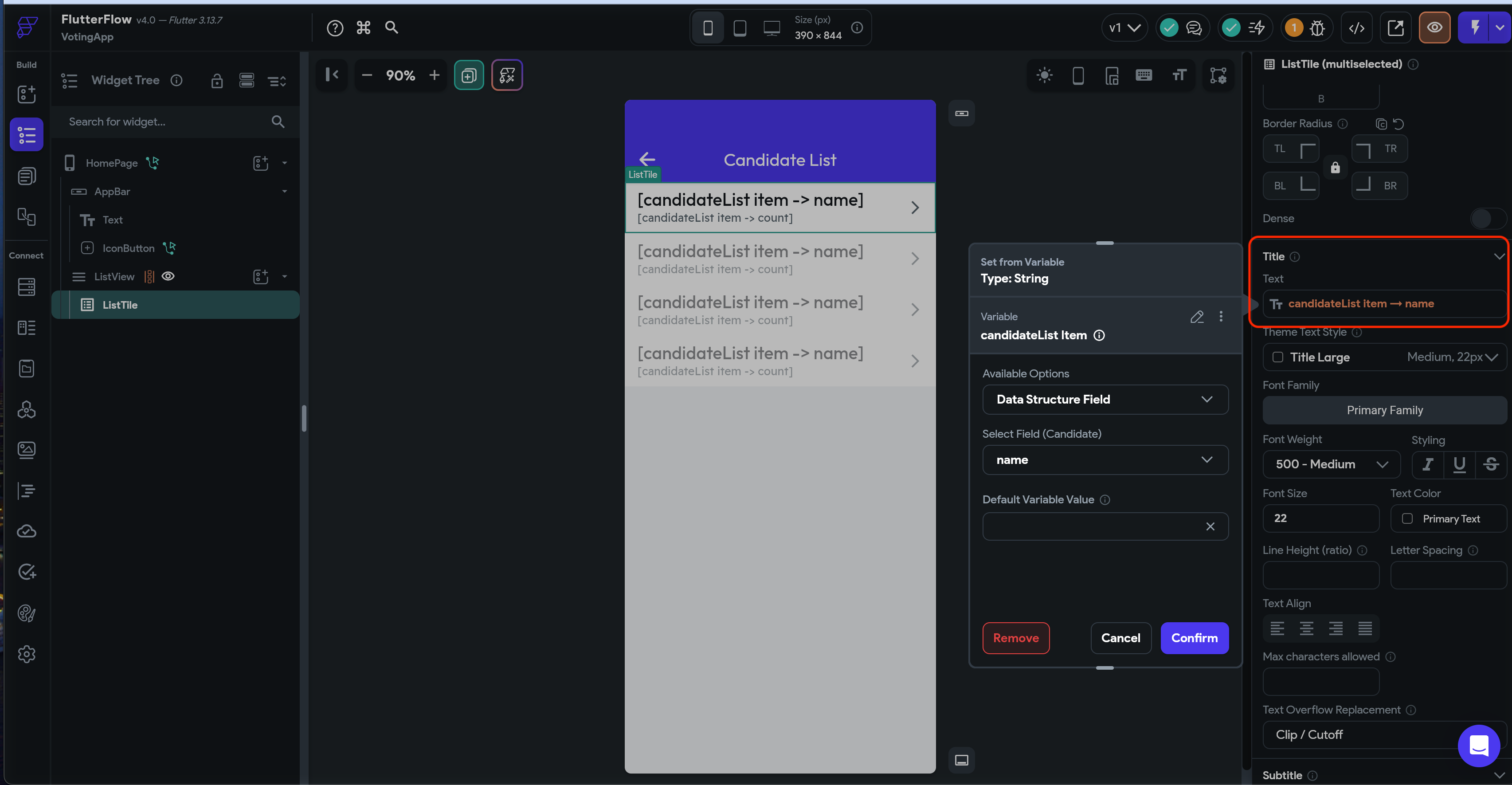Image resolution: width=1512 pixels, height=785 pixels.
Task: Click the add widget to canvas icon
Action: (x=468, y=75)
